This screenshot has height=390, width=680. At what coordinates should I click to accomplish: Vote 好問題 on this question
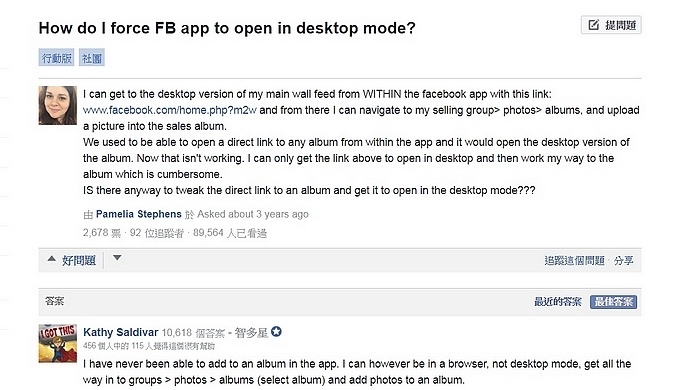click(72, 260)
